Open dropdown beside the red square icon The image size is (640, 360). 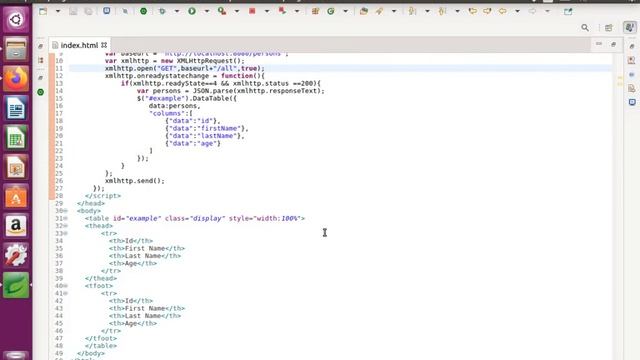[x=267, y=11]
